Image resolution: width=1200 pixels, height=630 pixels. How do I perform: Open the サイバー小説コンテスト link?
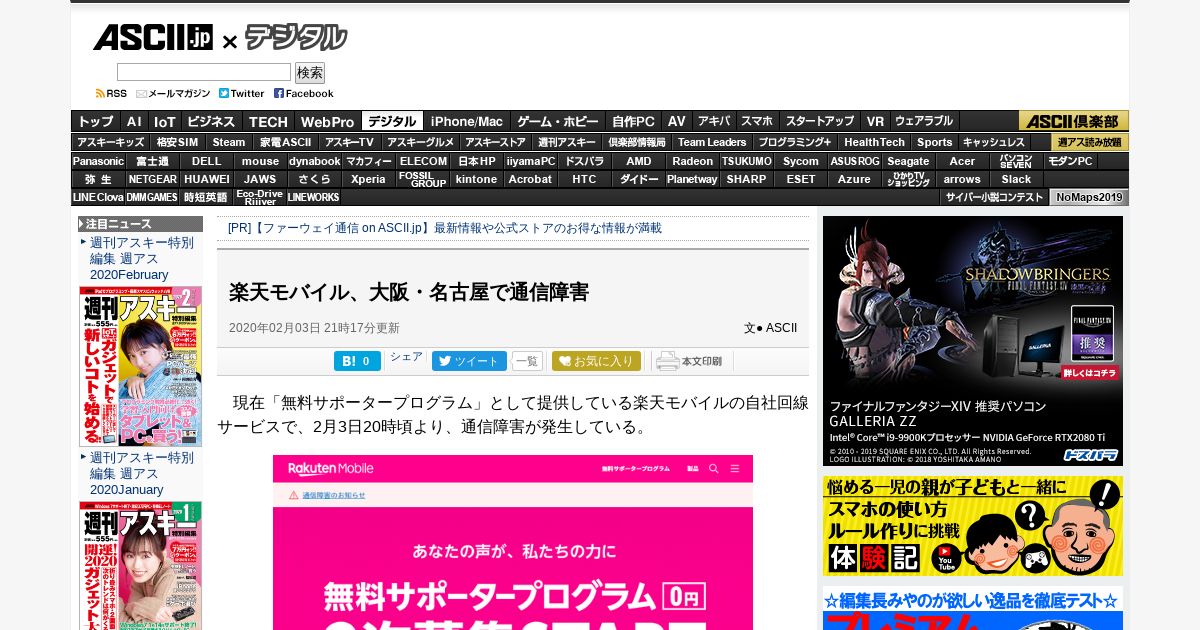tap(994, 197)
